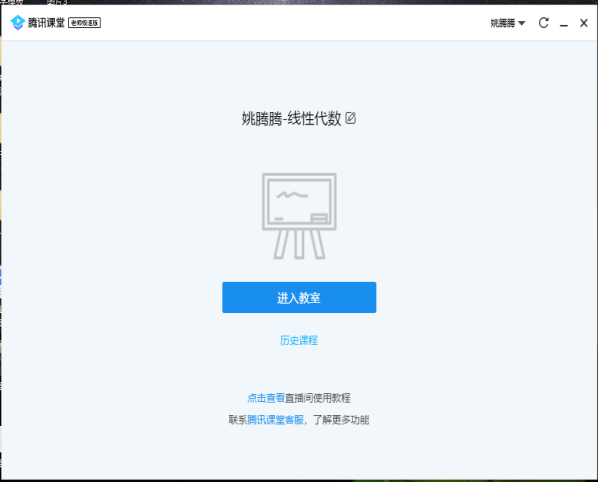Open the 历史课程 link
Viewport: 598px width, 482px height.
click(299, 340)
